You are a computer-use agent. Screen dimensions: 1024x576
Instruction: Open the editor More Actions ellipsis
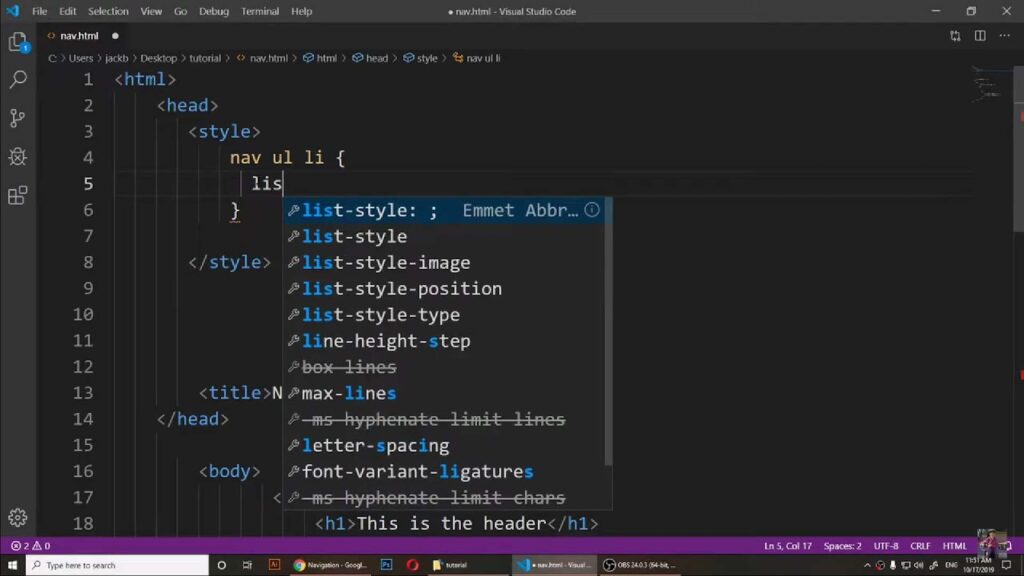[x=1004, y=36]
